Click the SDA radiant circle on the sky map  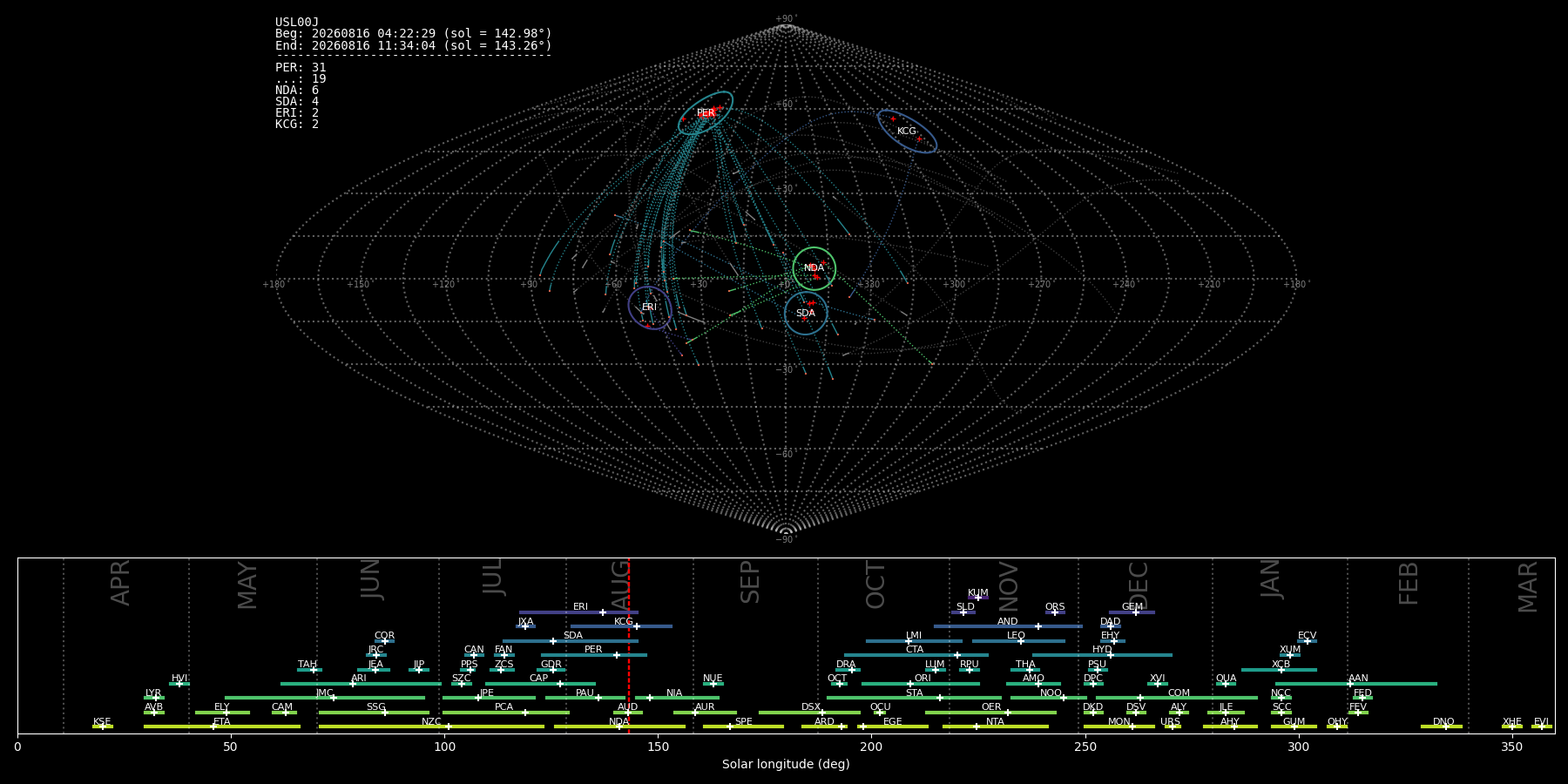coord(806,314)
